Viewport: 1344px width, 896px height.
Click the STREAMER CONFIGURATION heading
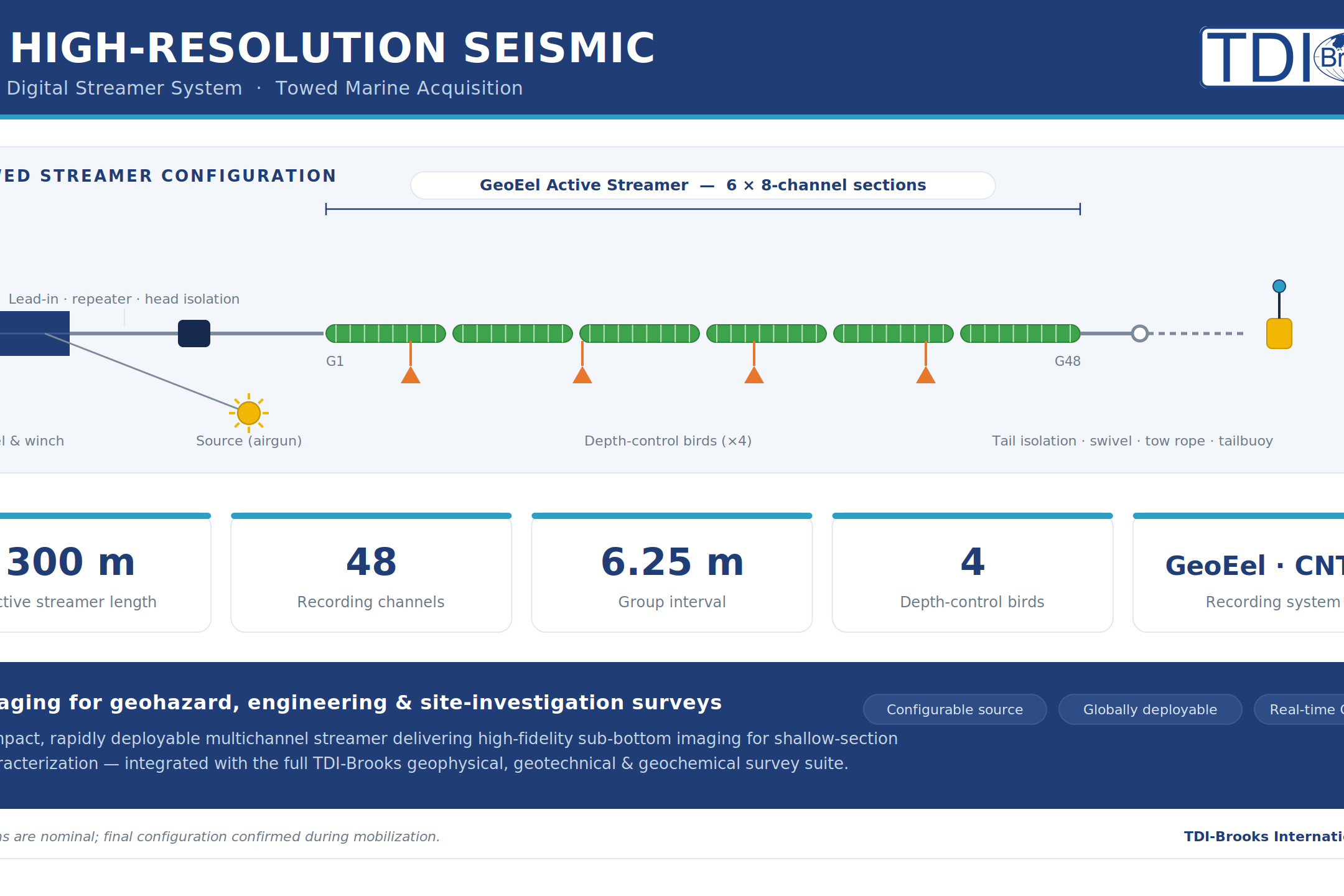(168, 176)
